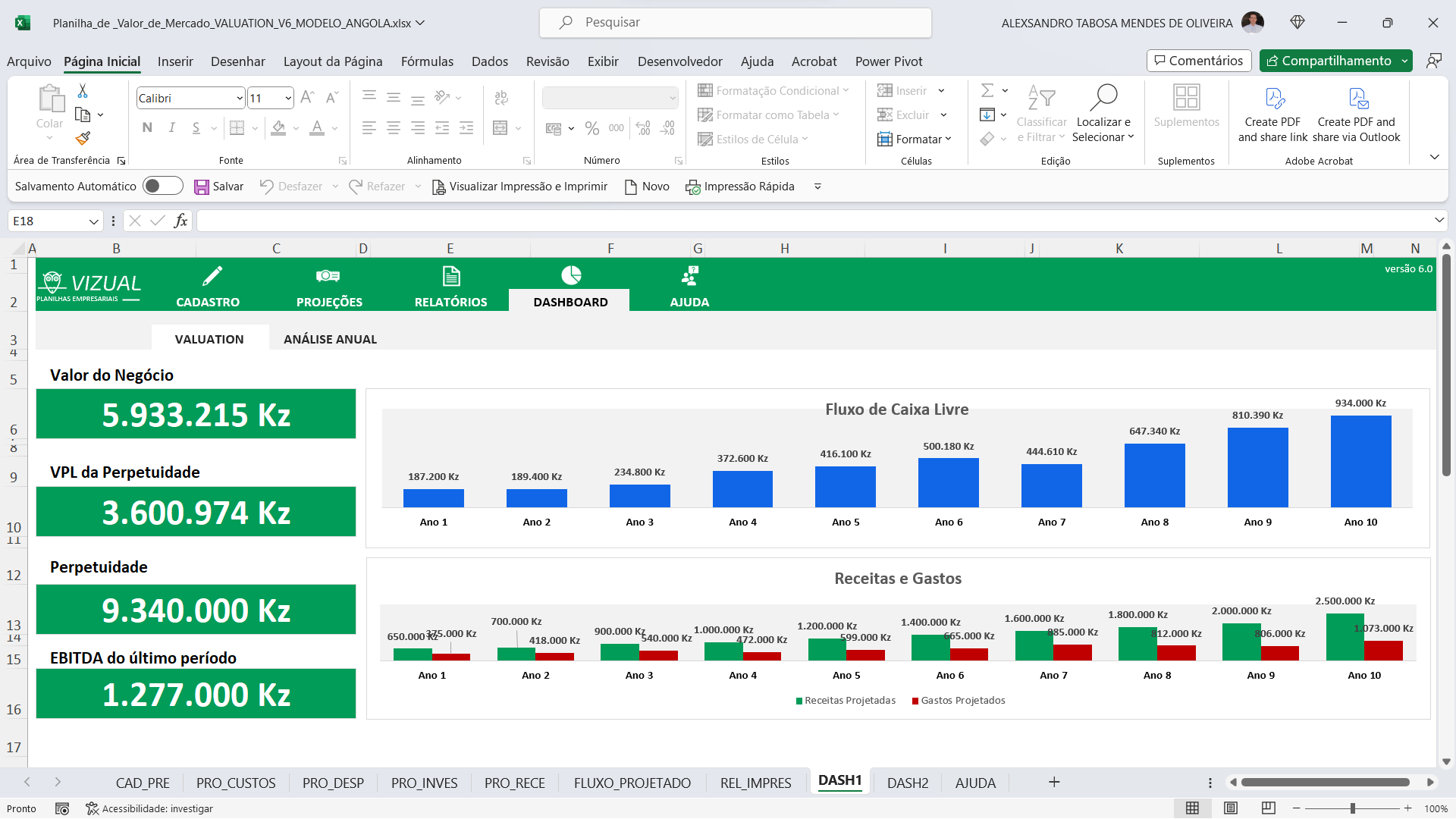The image size is (1456, 819).
Task: Click Create PDF and share link
Action: (x=1272, y=114)
